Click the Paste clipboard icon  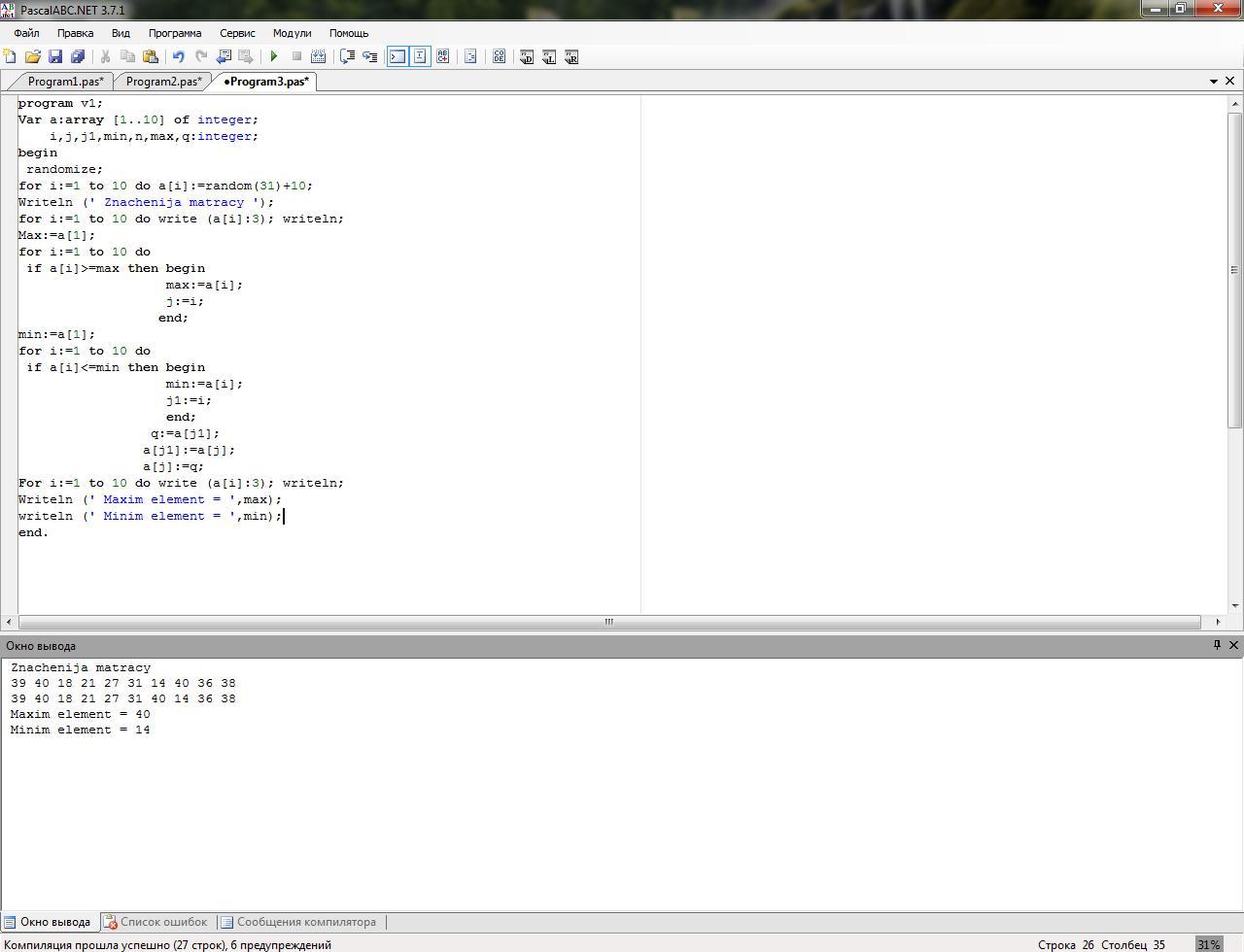[150, 56]
